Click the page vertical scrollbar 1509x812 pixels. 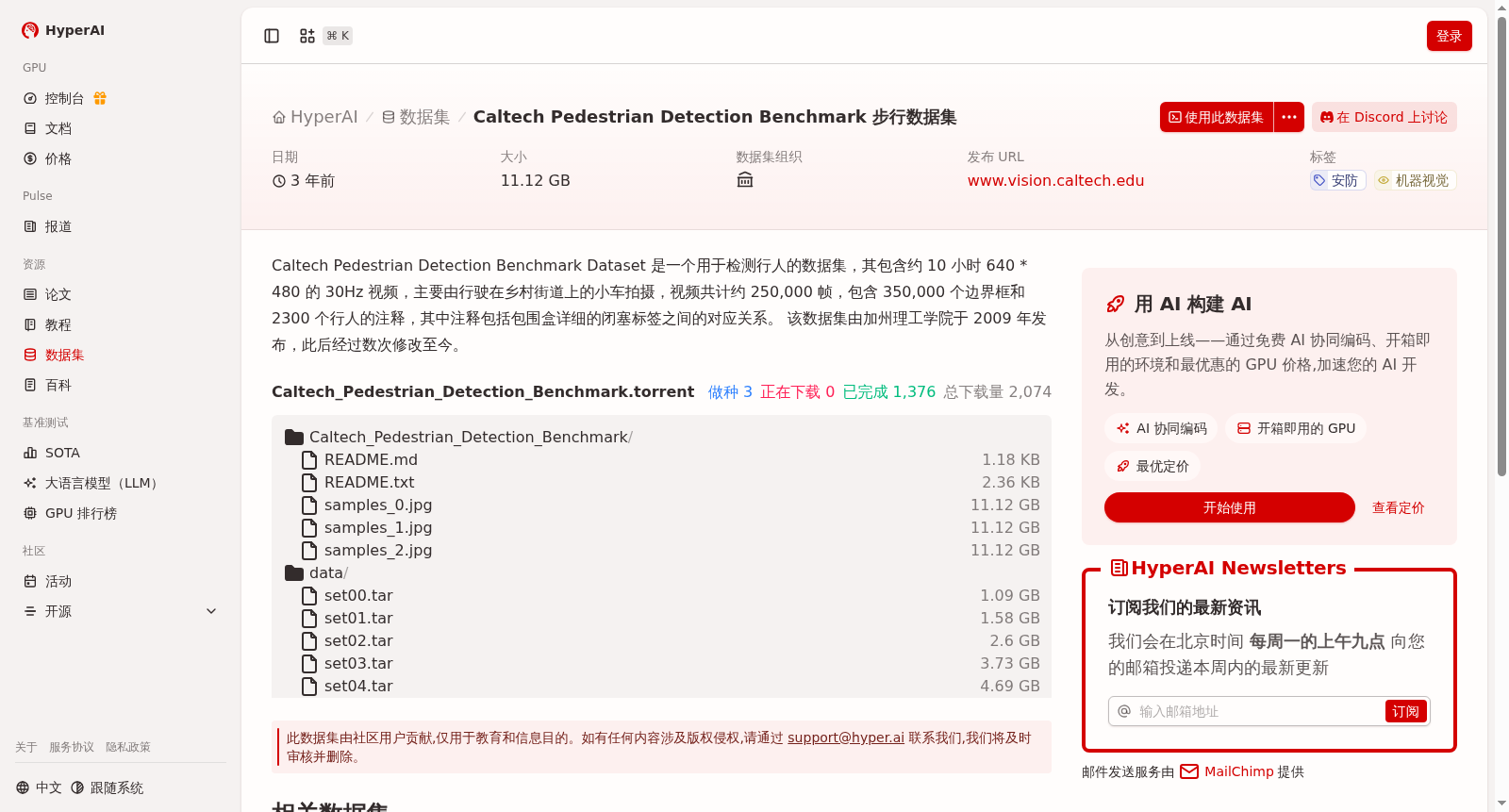click(x=1501, y=245)
